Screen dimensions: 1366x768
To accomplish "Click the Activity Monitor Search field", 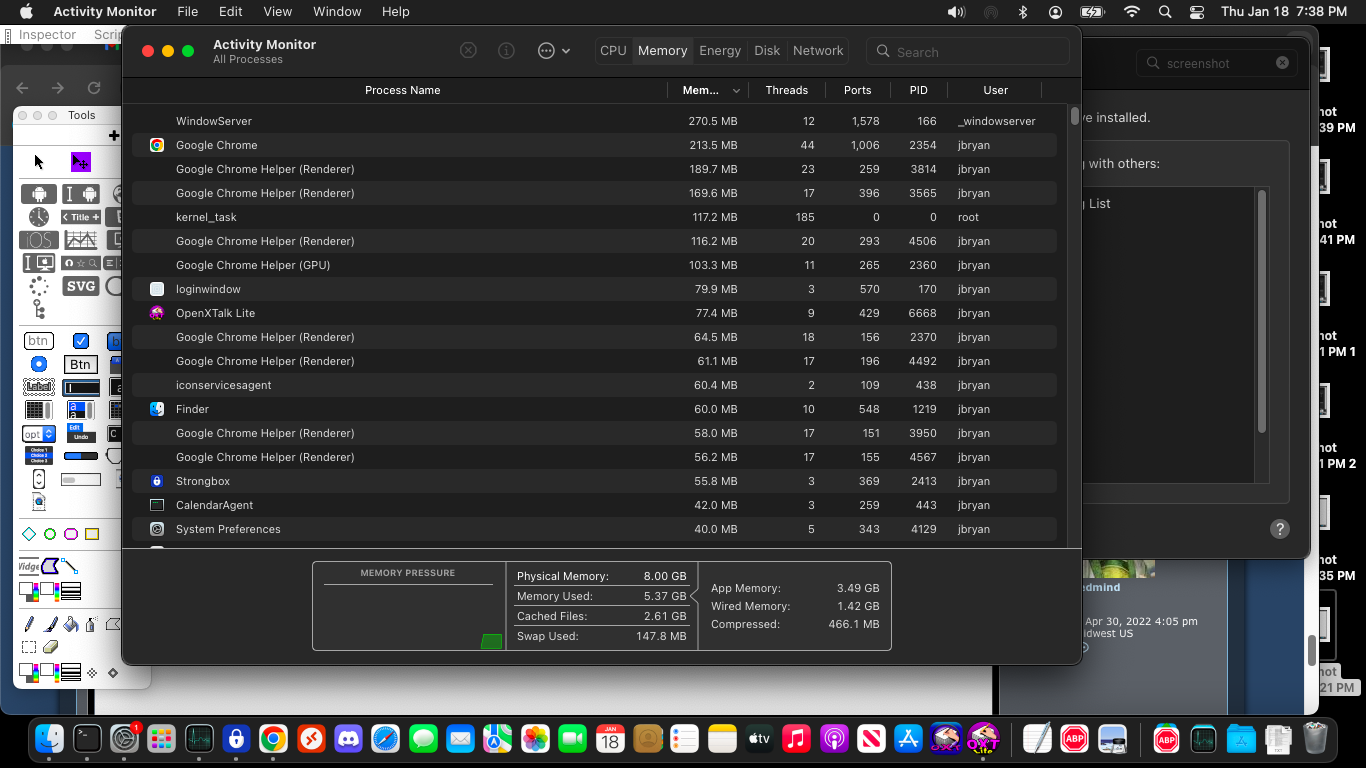I will pyautogui.click(x=968, y=52).
